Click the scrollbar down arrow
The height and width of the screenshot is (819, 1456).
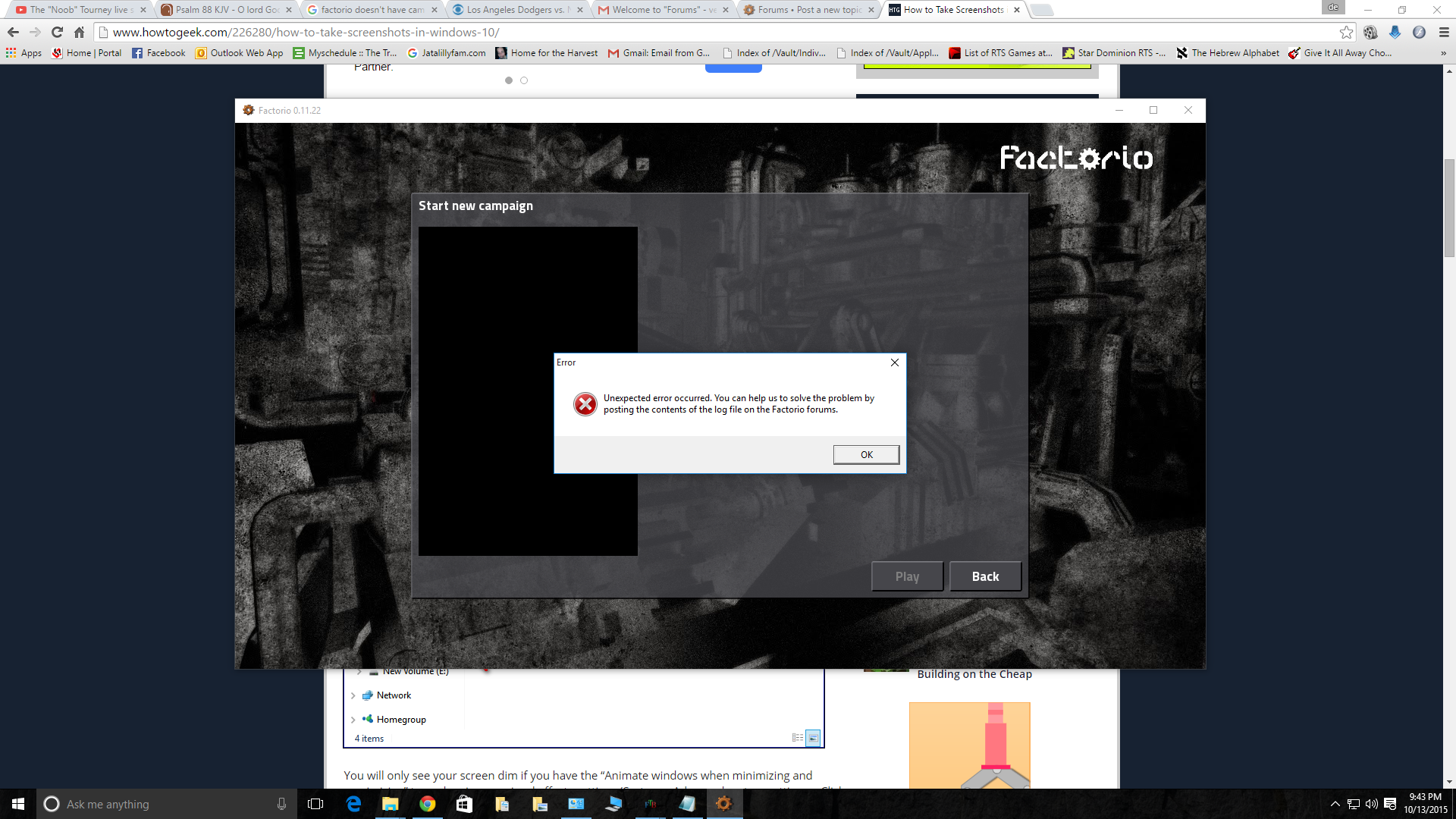click(x=1449, y=782)
